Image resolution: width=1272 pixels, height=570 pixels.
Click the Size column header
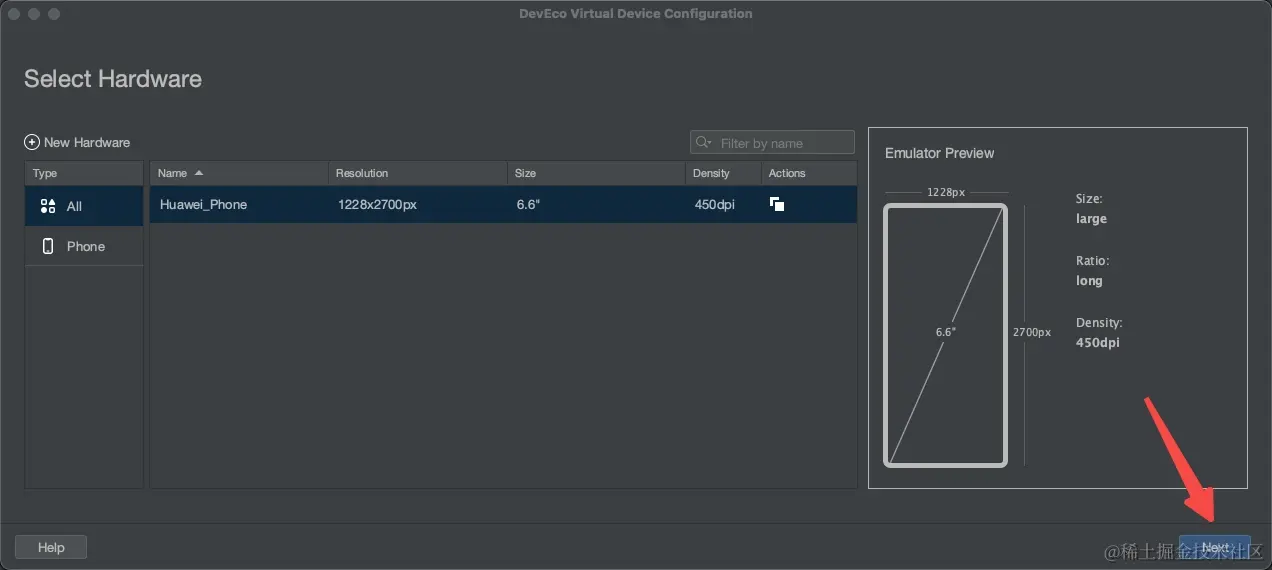click(x=597, y=173)
